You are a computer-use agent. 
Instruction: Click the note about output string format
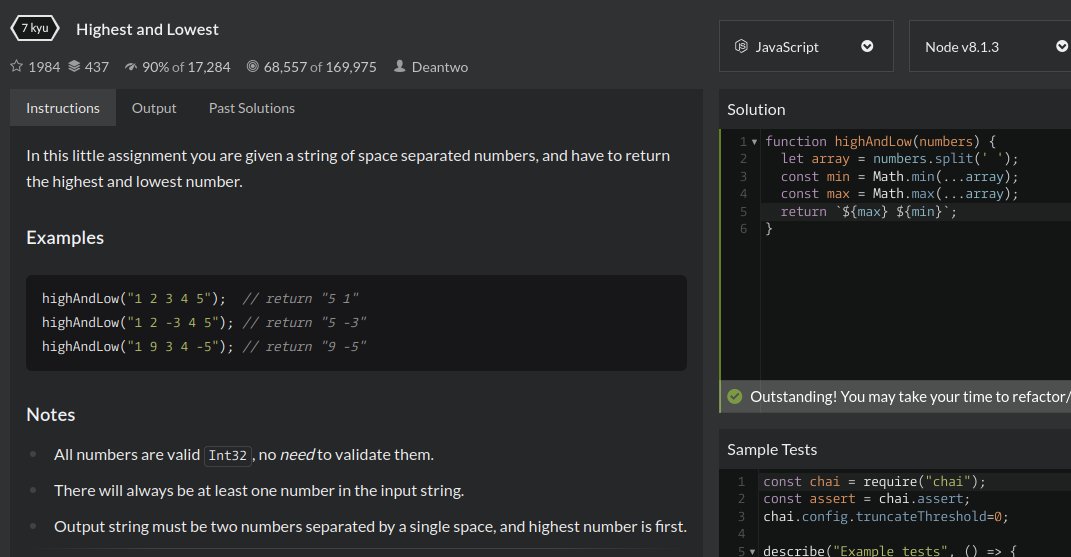pos(370,527)
